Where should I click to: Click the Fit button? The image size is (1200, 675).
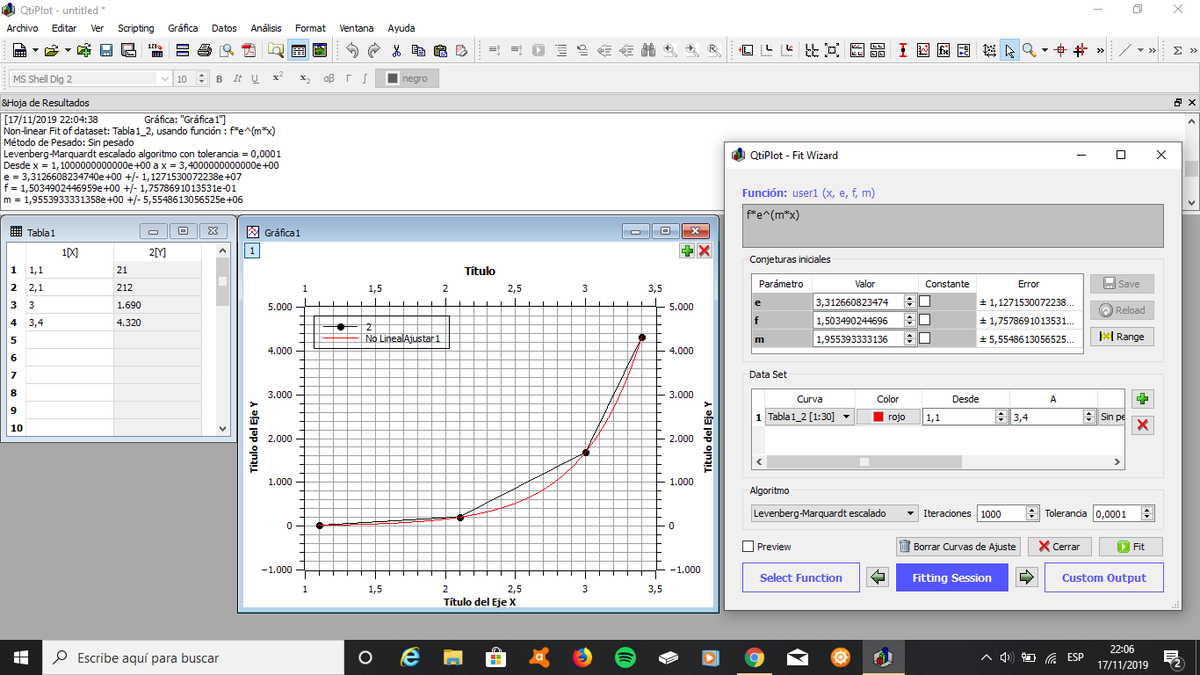click(x=1130, y=547)
